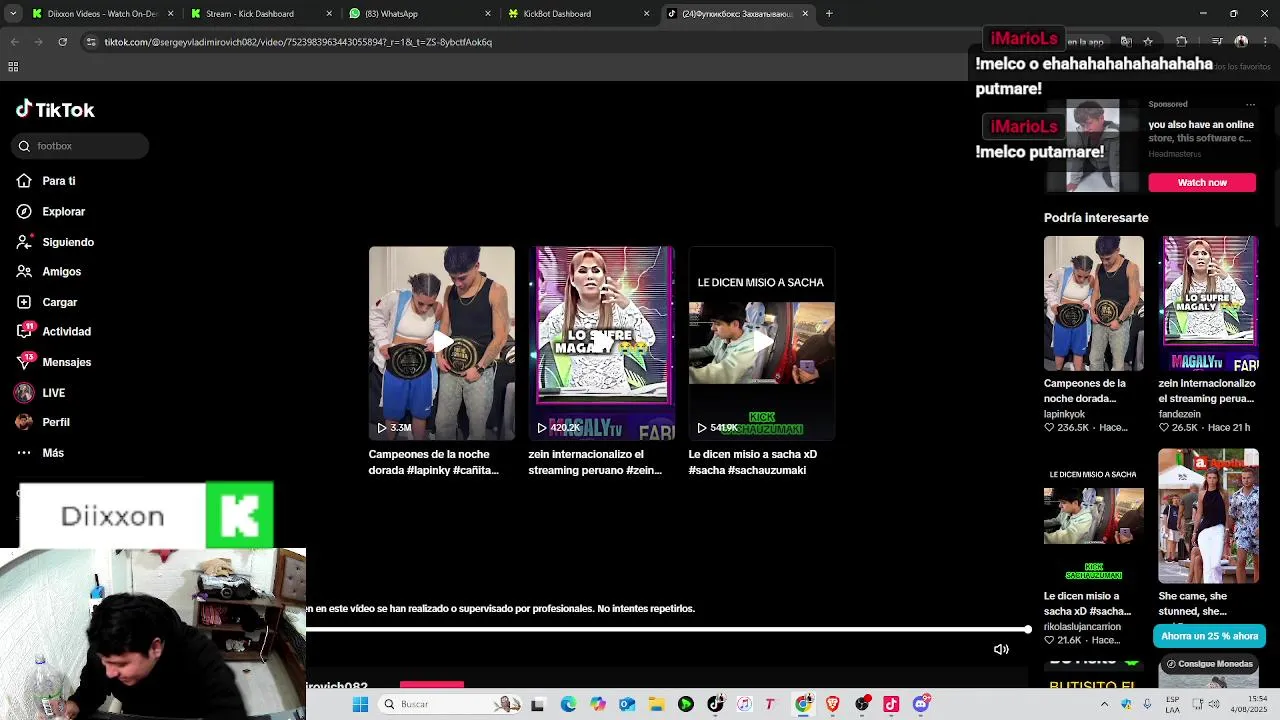Show hidden system tray icons
Viewport: 1280px width, 720px height.
pos(1104,704)
